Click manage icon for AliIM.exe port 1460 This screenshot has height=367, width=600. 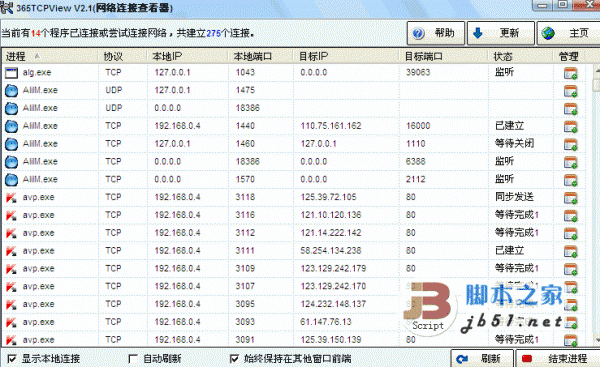(571, 144)
